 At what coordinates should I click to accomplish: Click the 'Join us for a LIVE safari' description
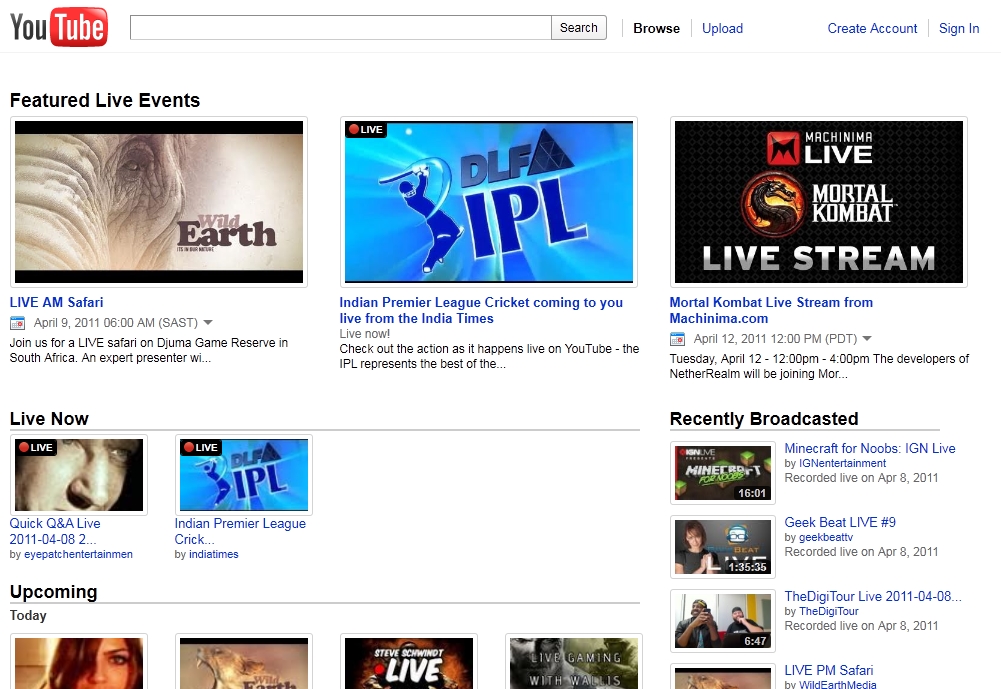coord(149,351)
